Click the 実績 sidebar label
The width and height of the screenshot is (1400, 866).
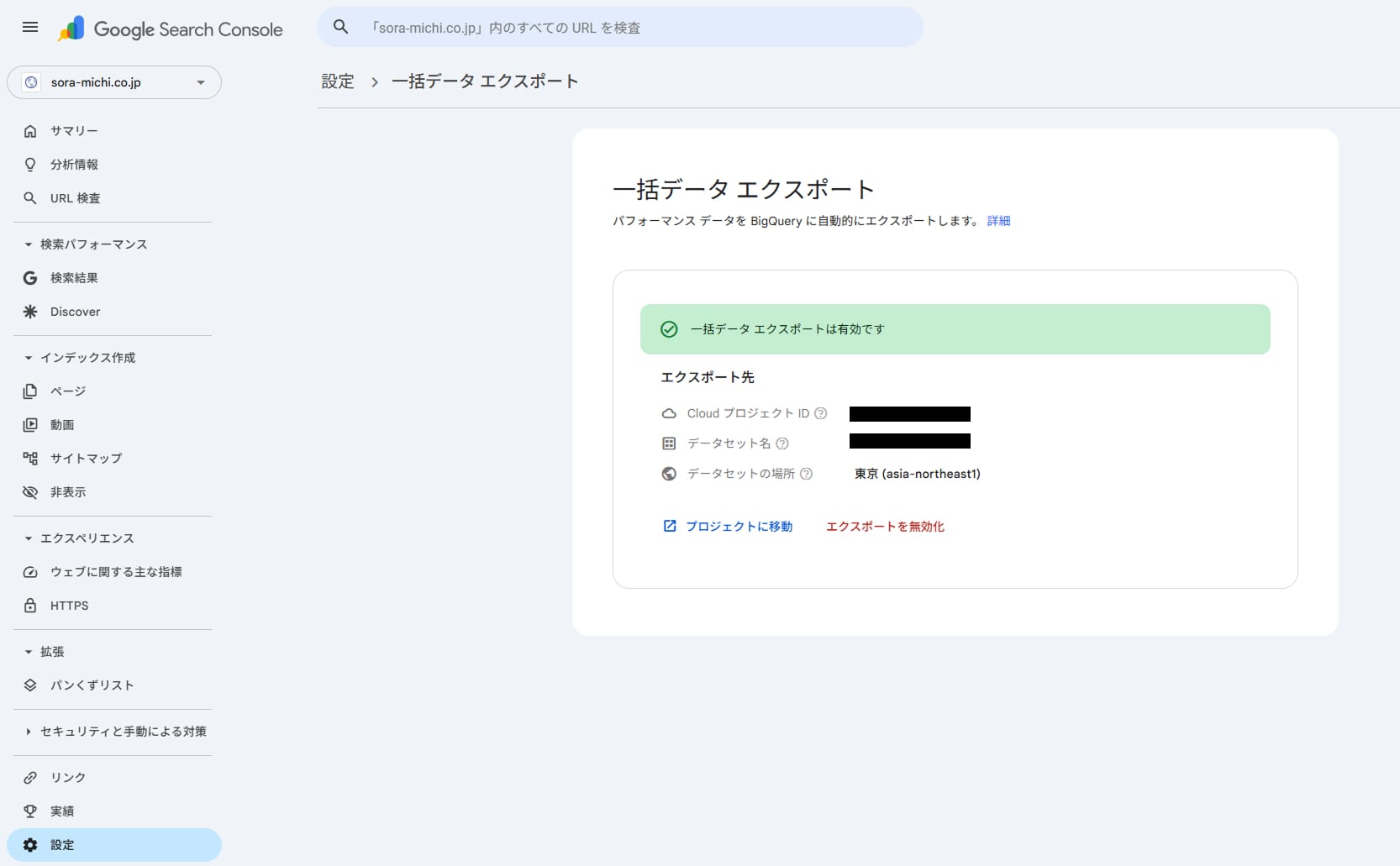pos(62,811)
